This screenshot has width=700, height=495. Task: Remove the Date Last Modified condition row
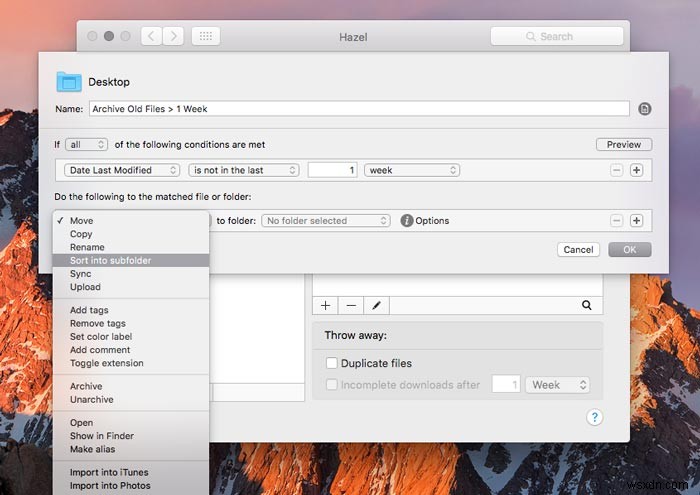point(617,170)
